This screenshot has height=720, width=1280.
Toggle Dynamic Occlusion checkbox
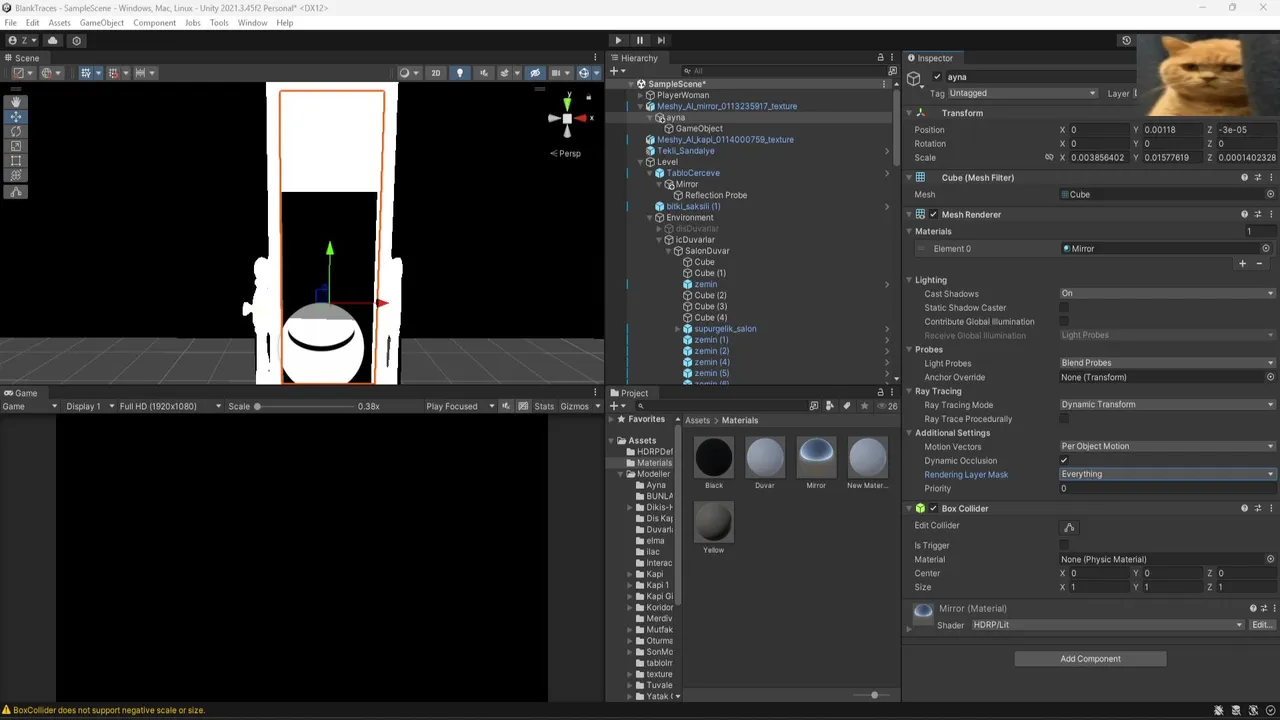click(1064, 461)
